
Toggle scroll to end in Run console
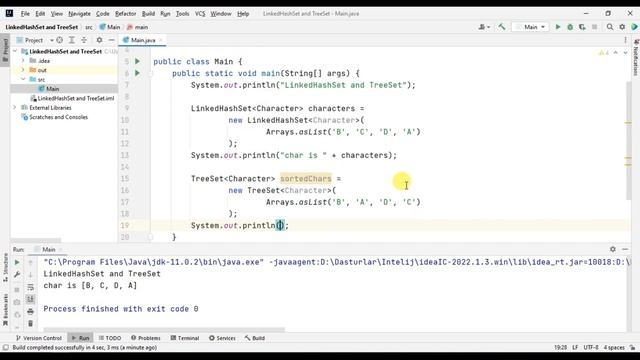(x=30, y=300)
